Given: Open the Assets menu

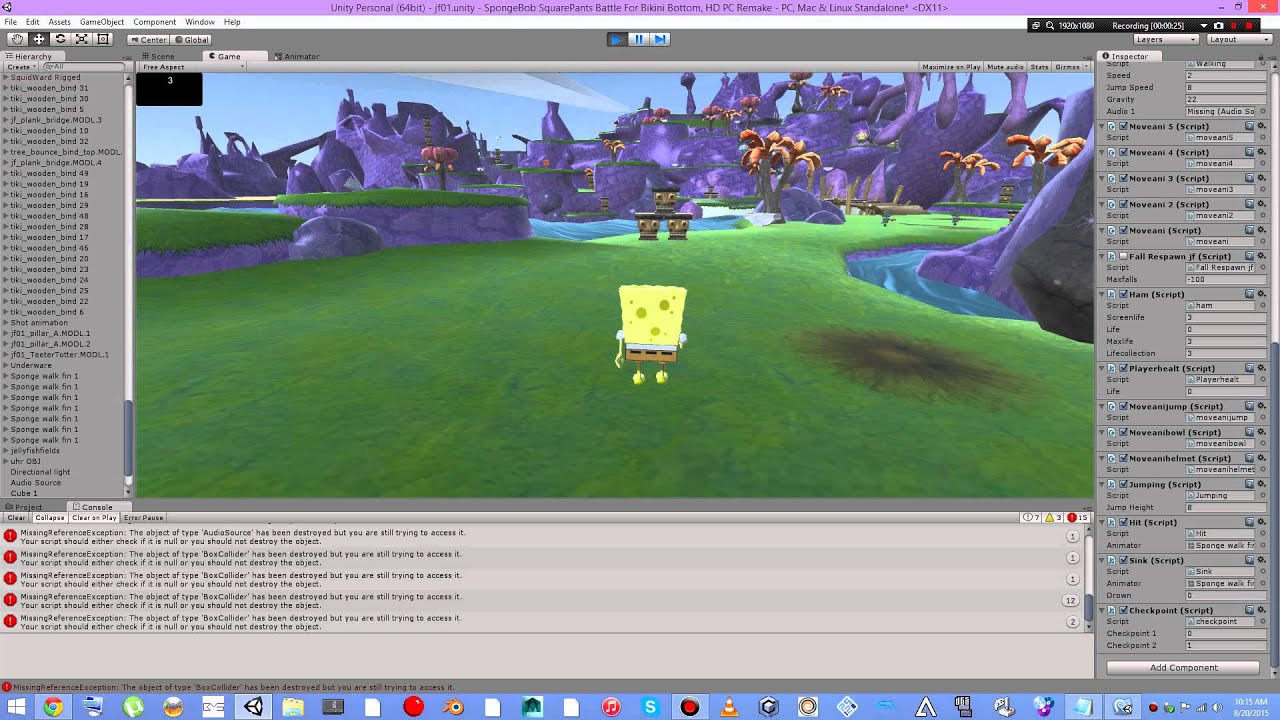Looking at the screenshot, I should click(x=59, y=21).
